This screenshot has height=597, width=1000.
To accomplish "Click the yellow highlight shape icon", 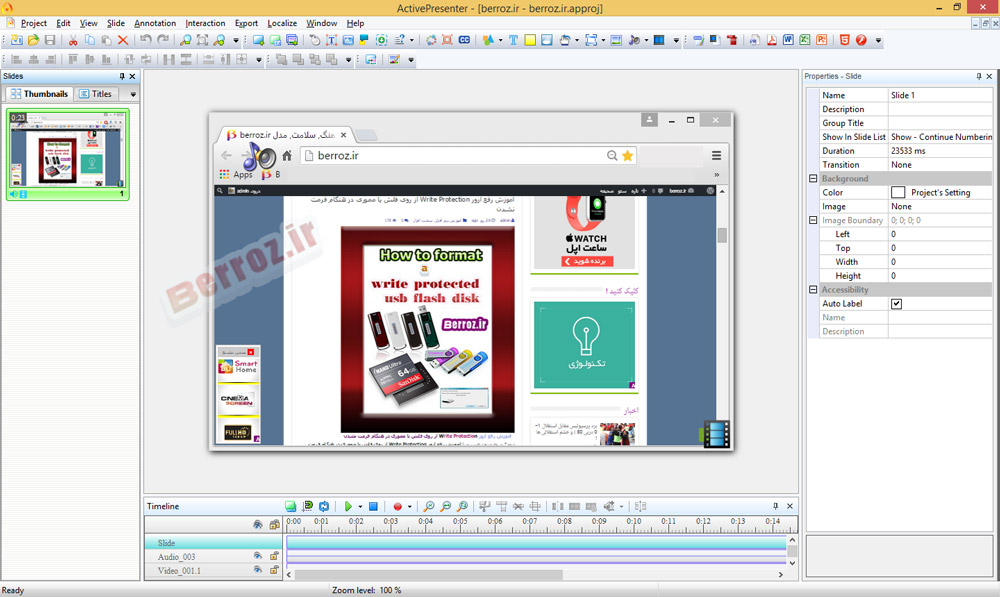I will (x=530, y=40).
